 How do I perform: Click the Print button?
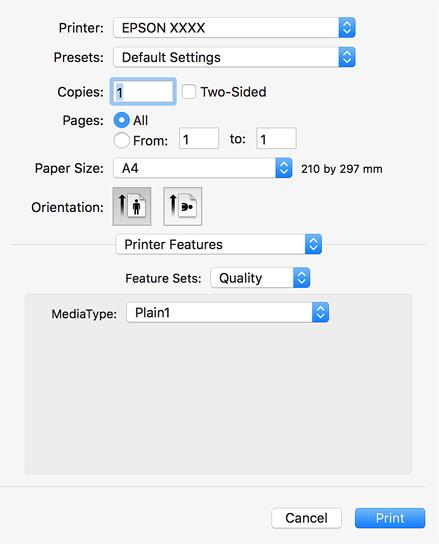pos(390,518)
